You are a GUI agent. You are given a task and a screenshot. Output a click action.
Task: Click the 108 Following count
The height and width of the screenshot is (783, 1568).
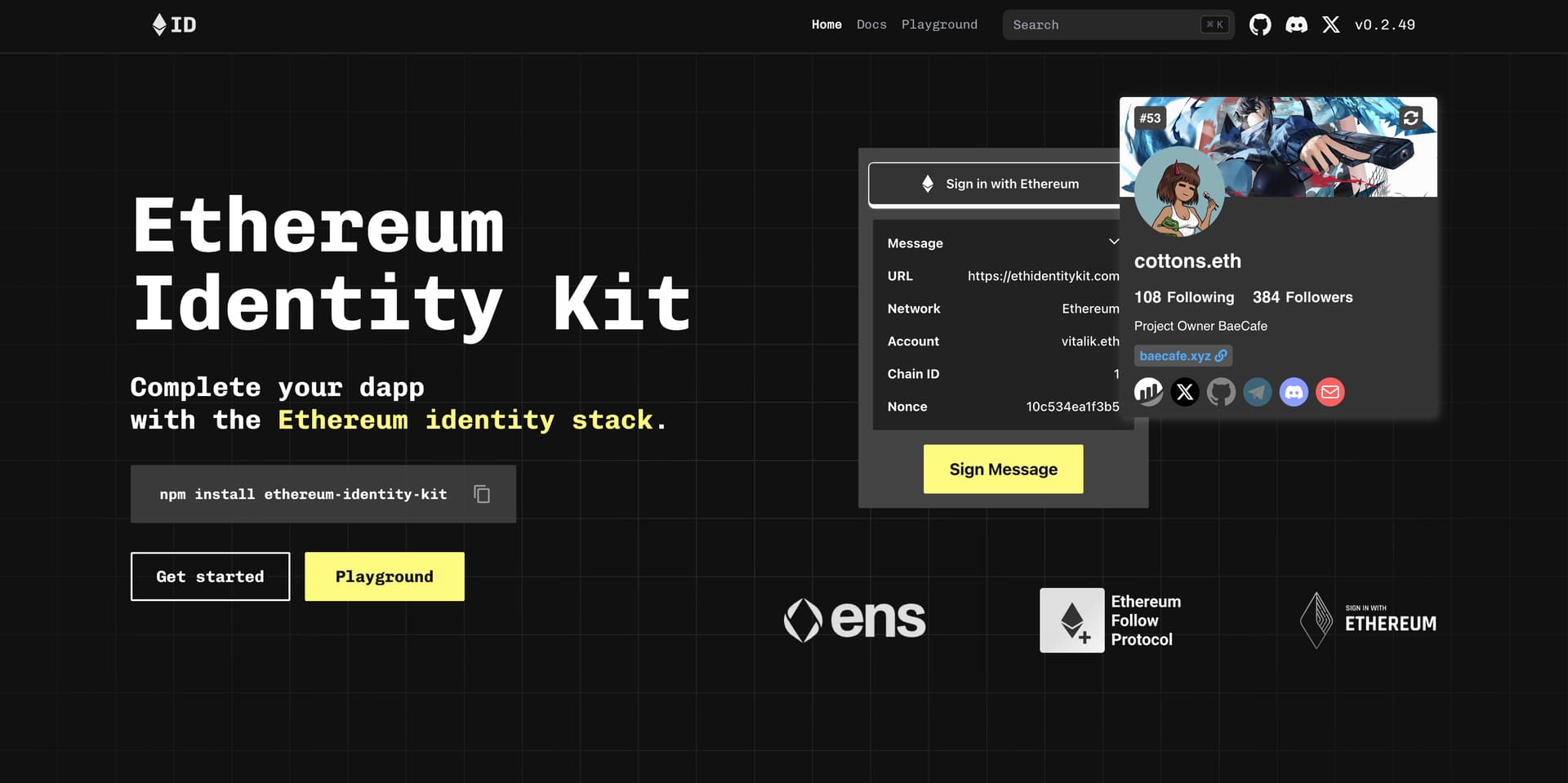(1184, 297)
